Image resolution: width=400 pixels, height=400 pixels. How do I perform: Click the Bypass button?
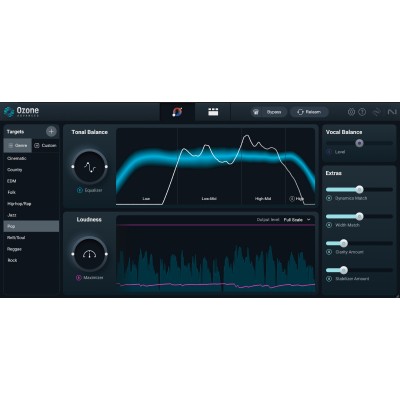269,112
